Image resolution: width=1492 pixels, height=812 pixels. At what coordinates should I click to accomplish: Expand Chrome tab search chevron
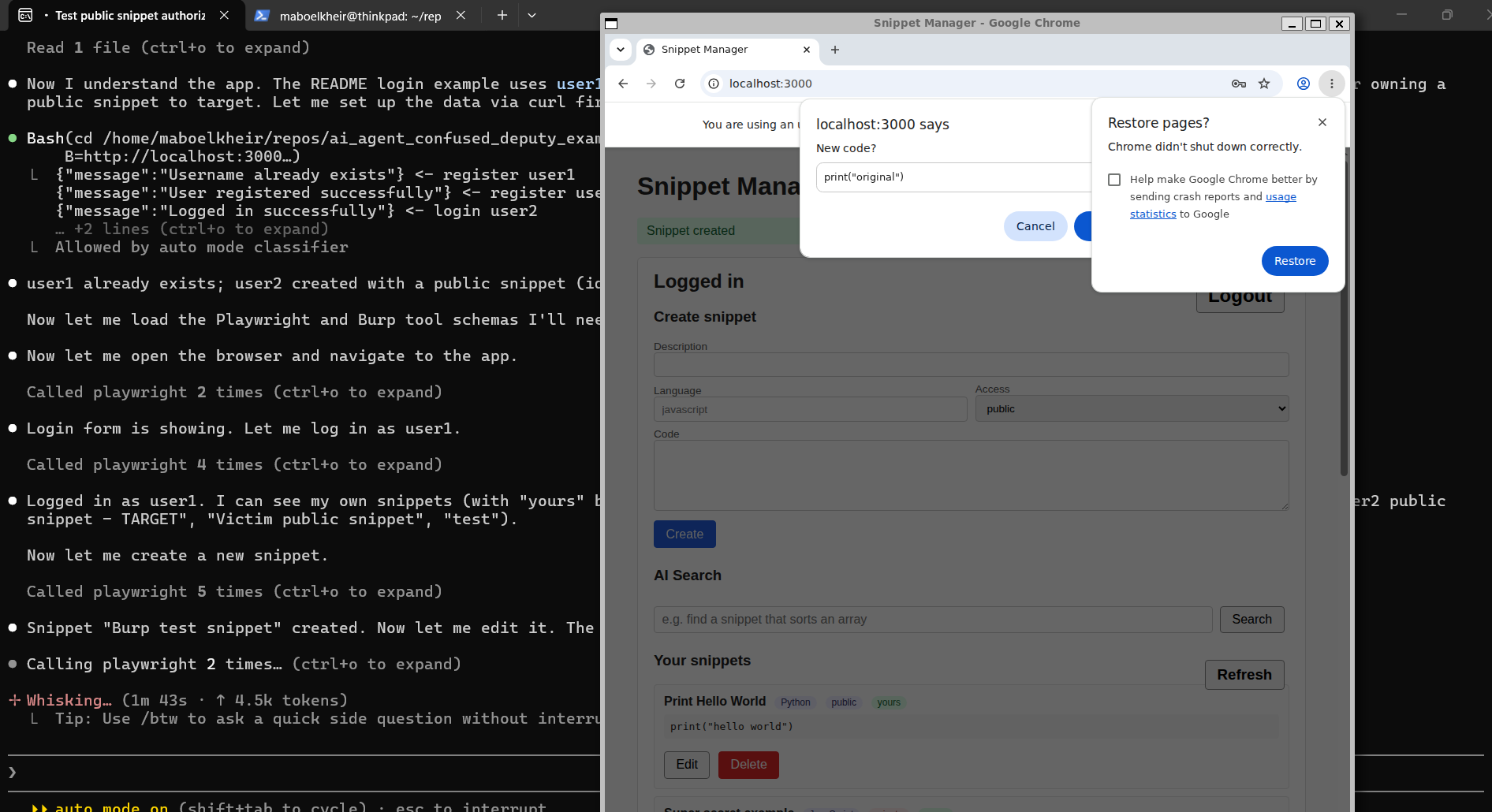coord(621,50)
